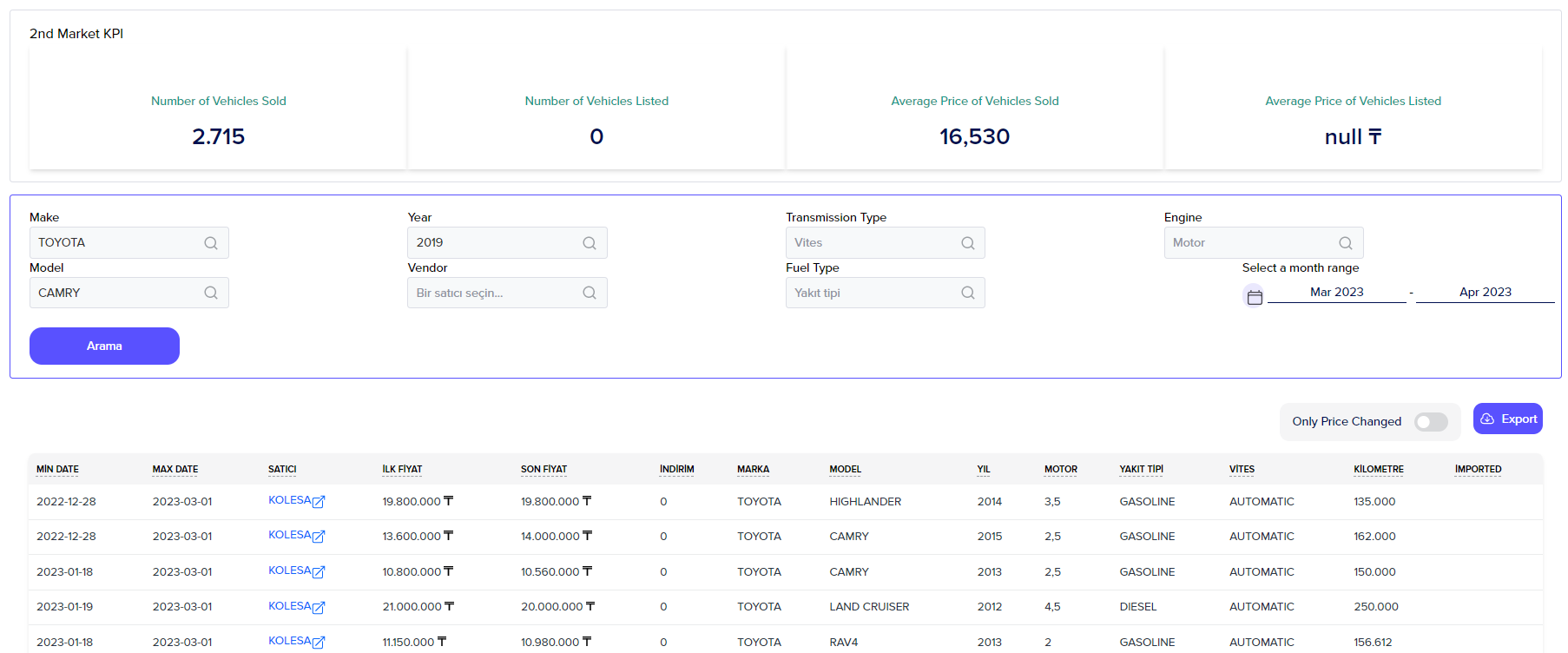The image size is (1568, 653).
Task: Click the 250.000 kilometre cell
Action: tap(1376, 607)
